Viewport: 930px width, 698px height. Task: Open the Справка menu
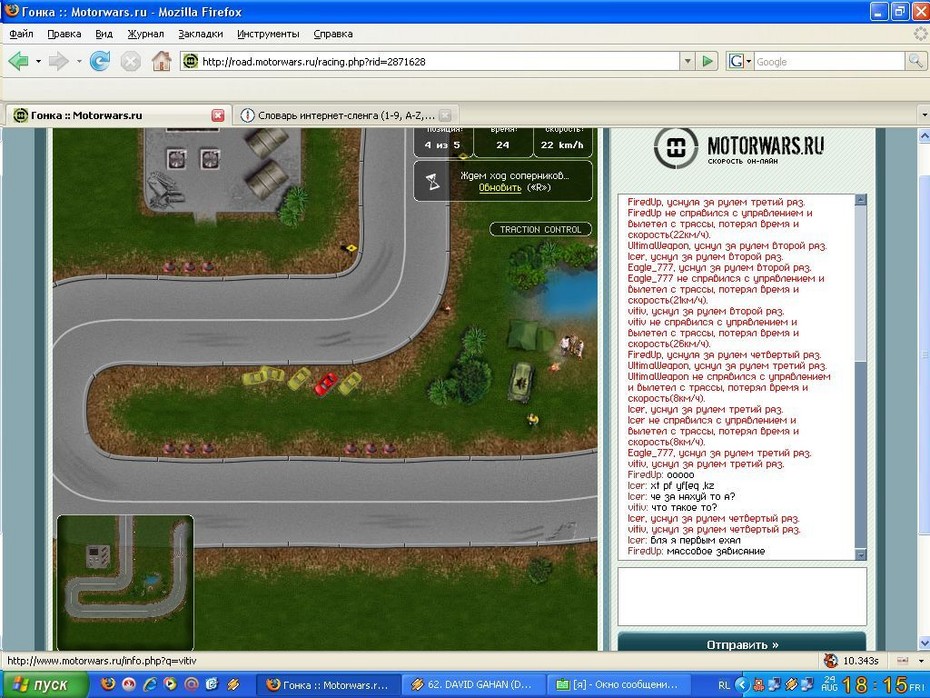tap(333, 34)
